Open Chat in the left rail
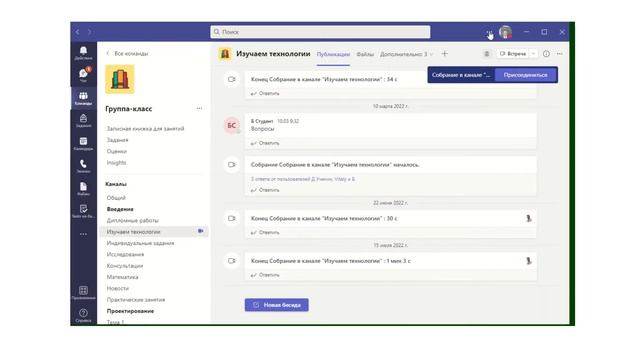 (83, 75)
